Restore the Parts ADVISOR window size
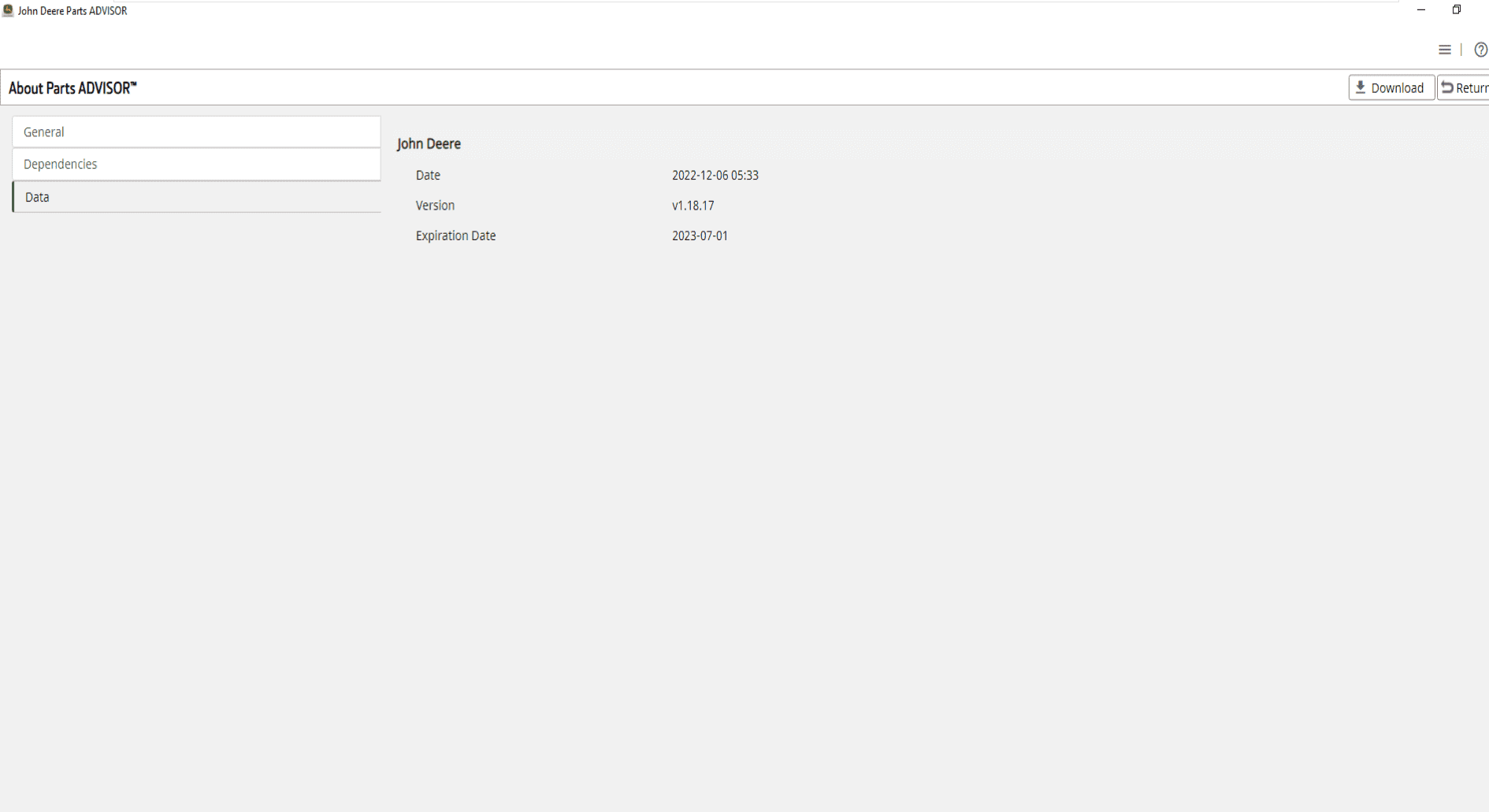 pyautogui.click(x=1457, y=10)
